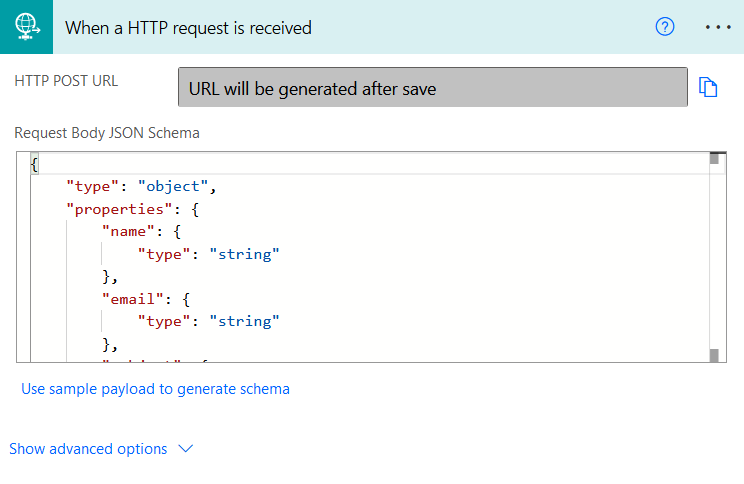Click the scroll-down marker at bottom of schema scrollbar
Image resolution: width=744 pixels, height=484 pixels.
point(714,355)
